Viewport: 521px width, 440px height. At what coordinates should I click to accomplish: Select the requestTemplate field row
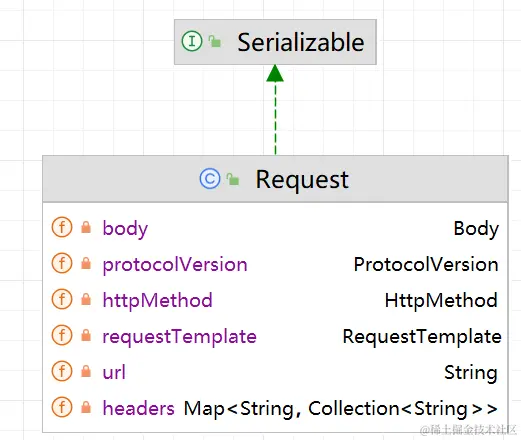point(275,336)
